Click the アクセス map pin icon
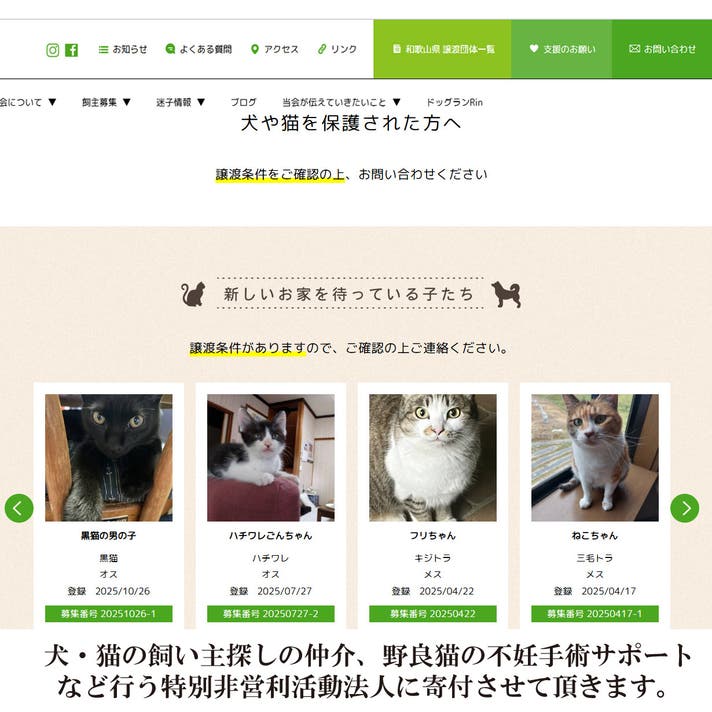 point(255,49)
